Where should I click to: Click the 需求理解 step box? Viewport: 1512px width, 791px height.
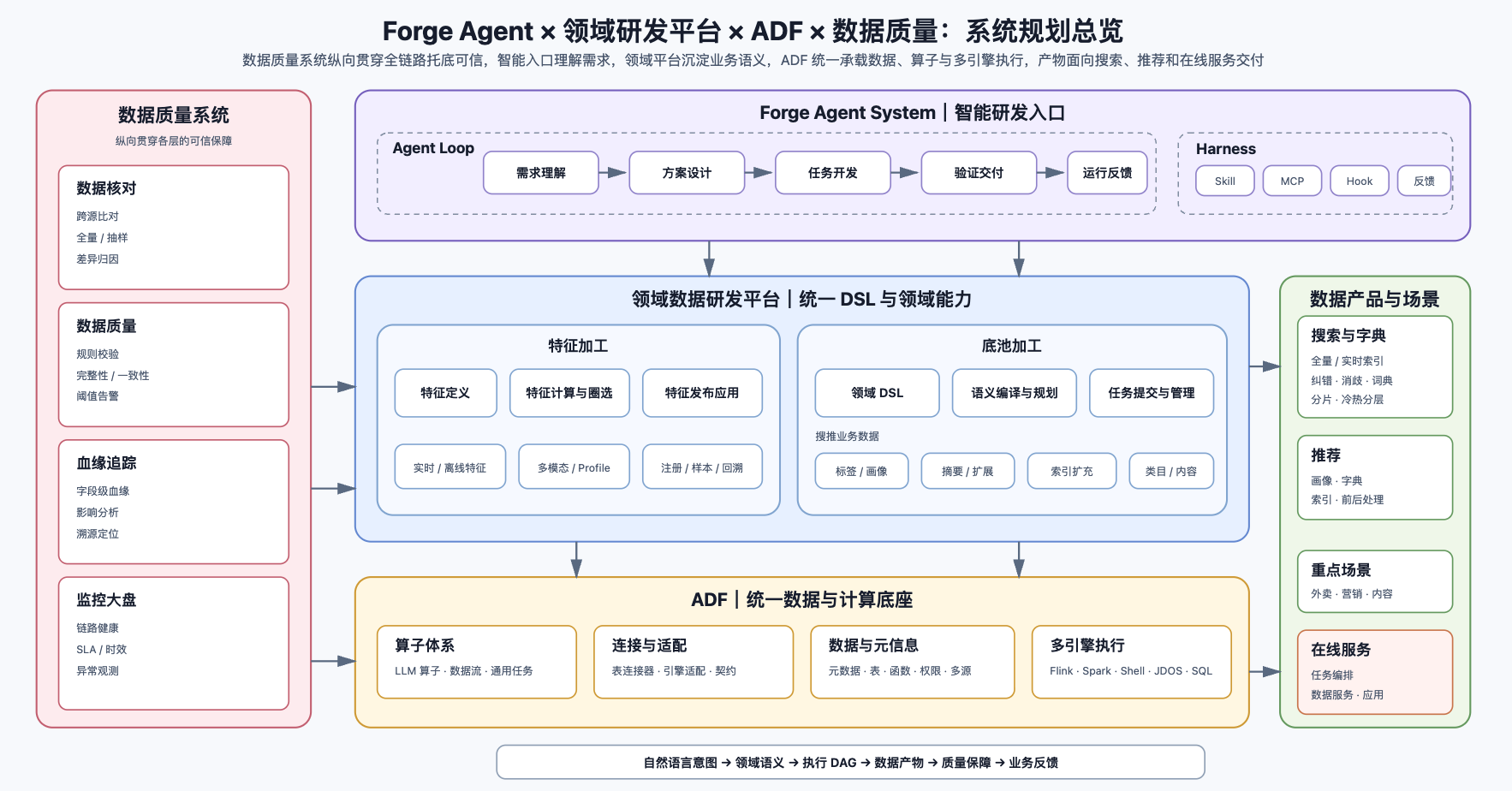541,173
